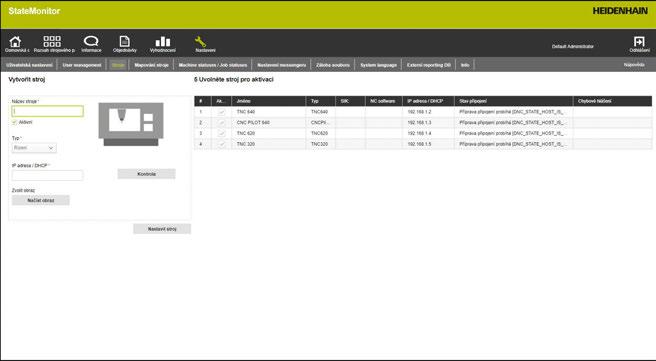This screenshot has height=361, width=656.
Task: Open the machine park tiles icon
Action: (x=52, y=41)
